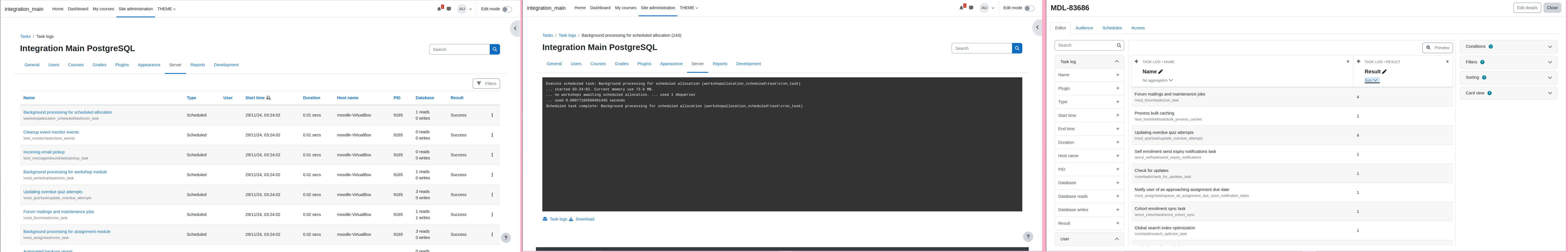Click 'Process bulk caching' row text in report
1568x252 pixels.
point(1154,113)
